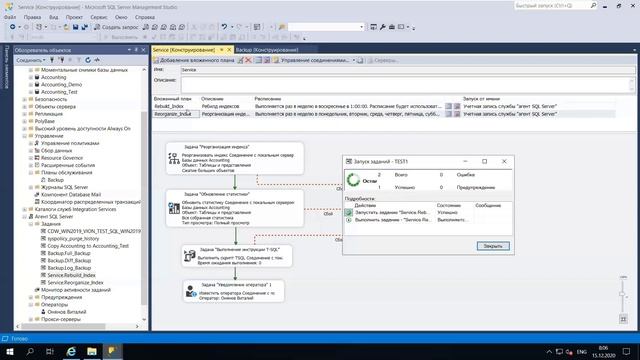The image size is (640, 360).
Task: Select the Rebuild_Index subplan row
Action: (x=384, y=106)
